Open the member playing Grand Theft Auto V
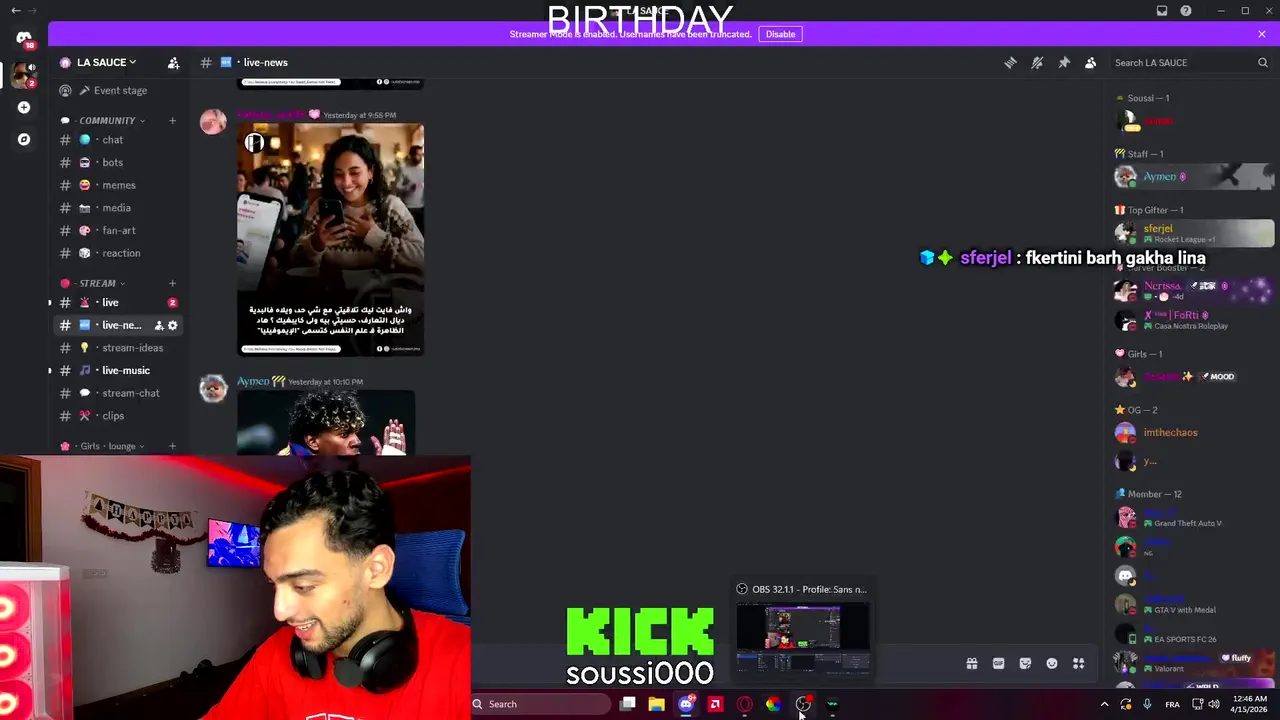The height and width of the screenshot is (720, 1280). pyautogui.click(x=1192, y=517)
